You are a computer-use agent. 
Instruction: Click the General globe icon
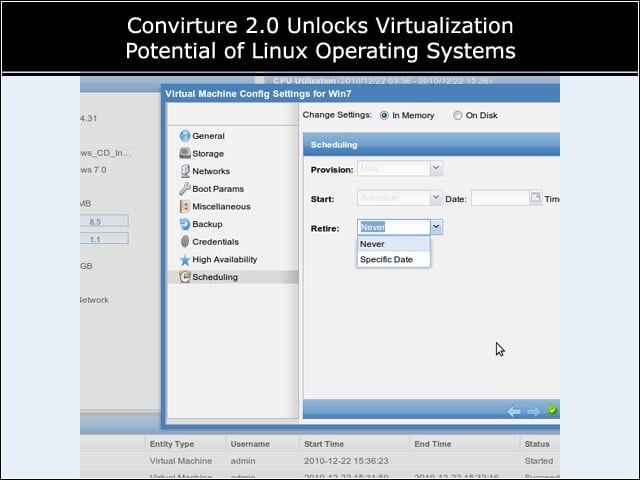[185, 136]
